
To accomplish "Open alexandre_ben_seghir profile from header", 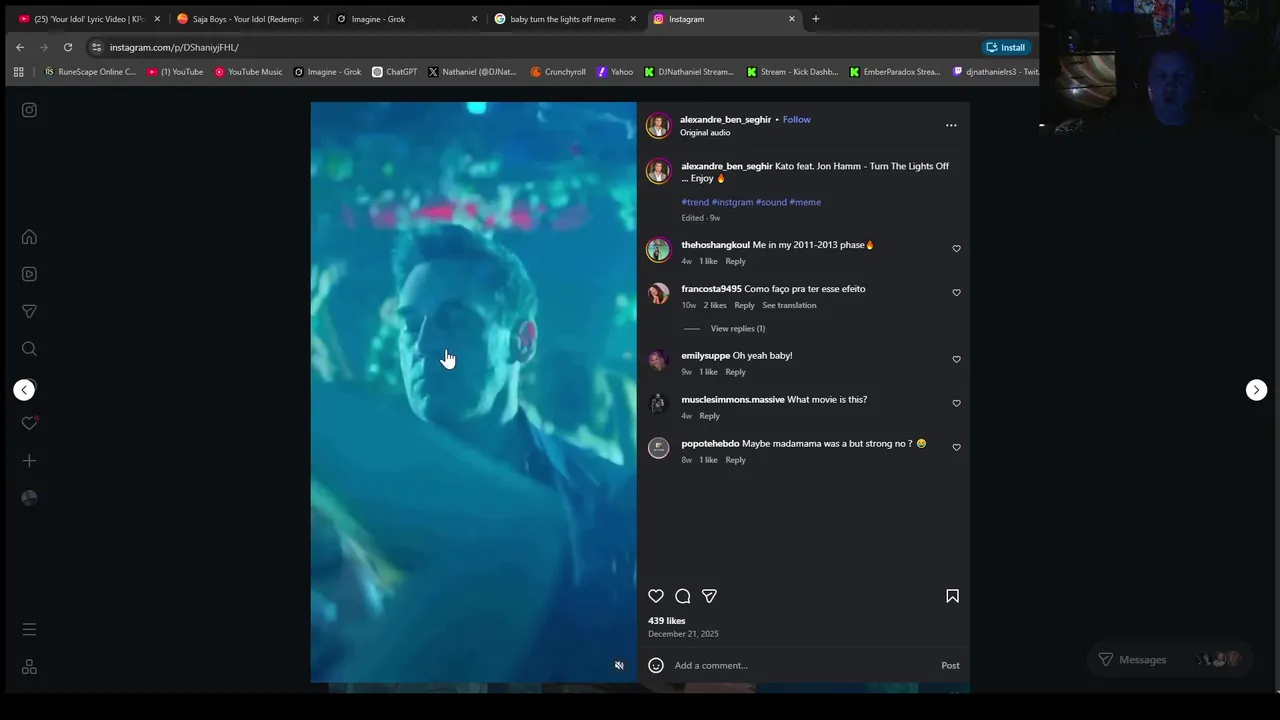I will tap(726, 119).
